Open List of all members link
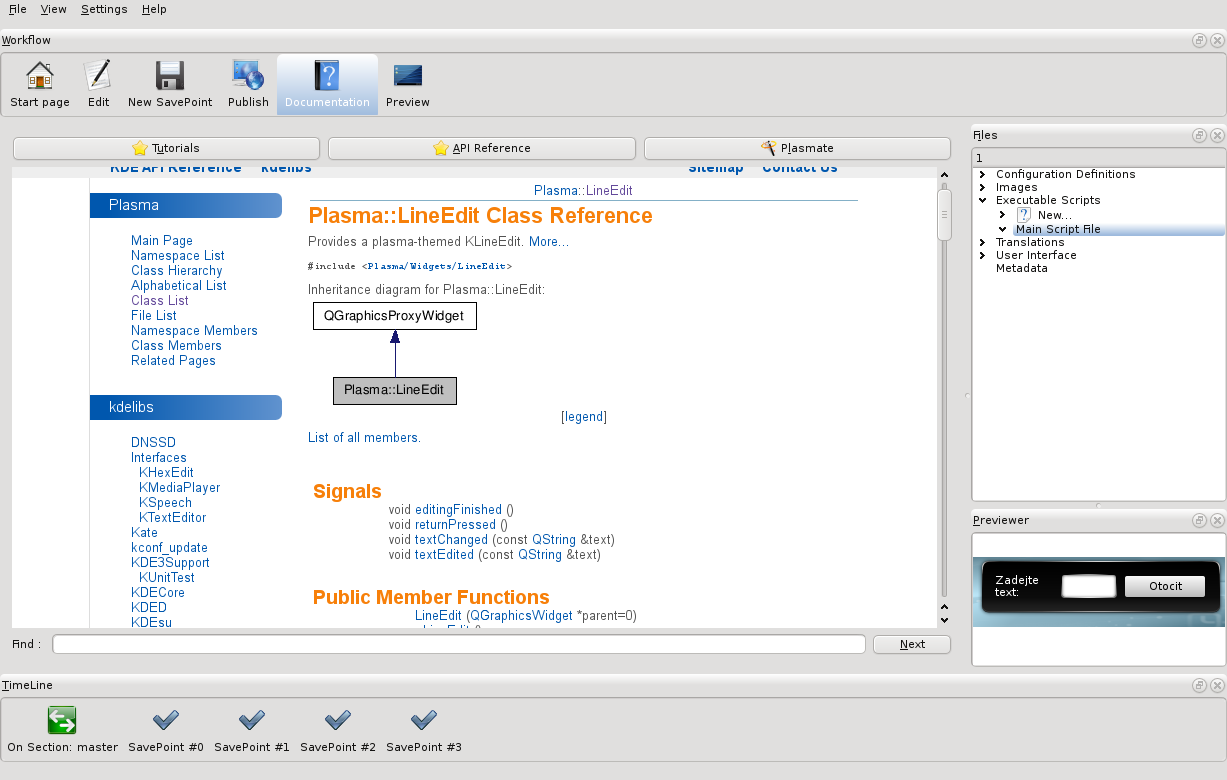The height and width of the screenshot is (780, 1227). [364, 437]
